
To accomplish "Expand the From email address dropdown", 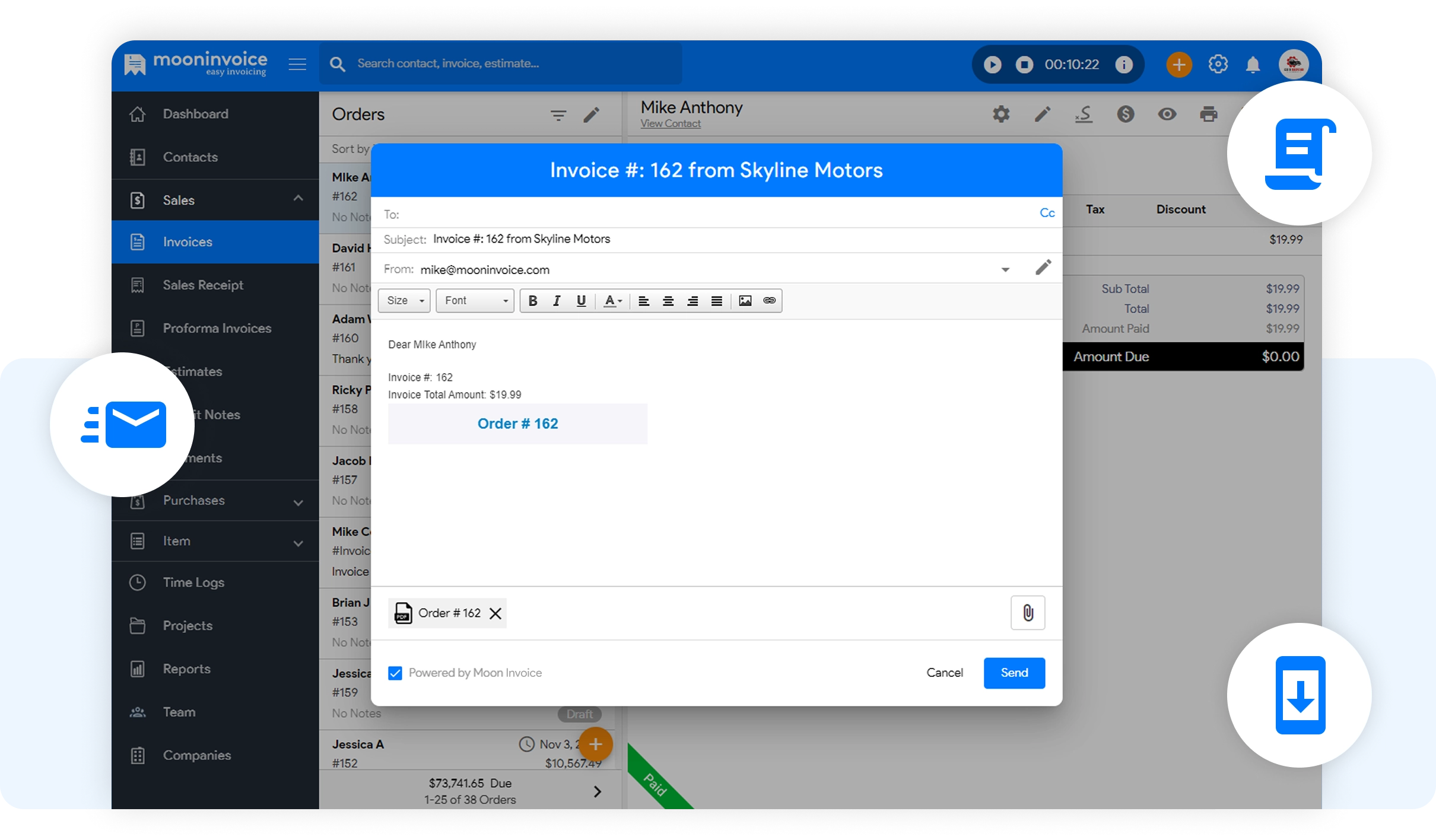I will tap(1005, 270).
